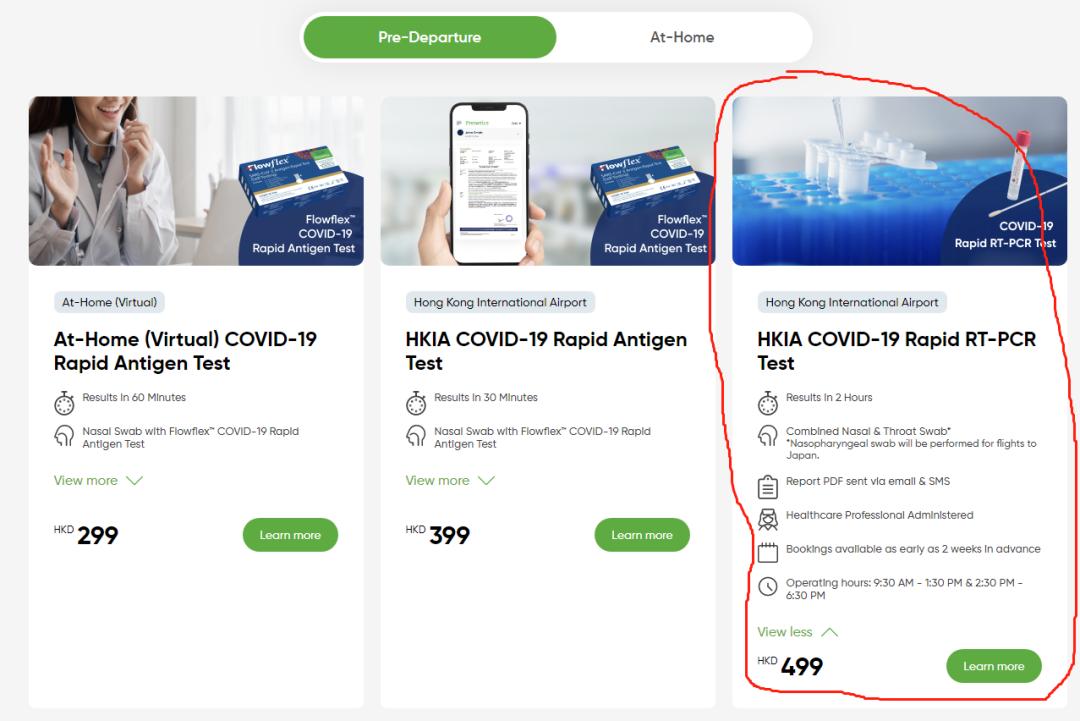This screenshot has height=721, width=1080.
Task: Click the stopwatch icon beside Results in 30 Minutes
Action: click(x=416, y=403)
